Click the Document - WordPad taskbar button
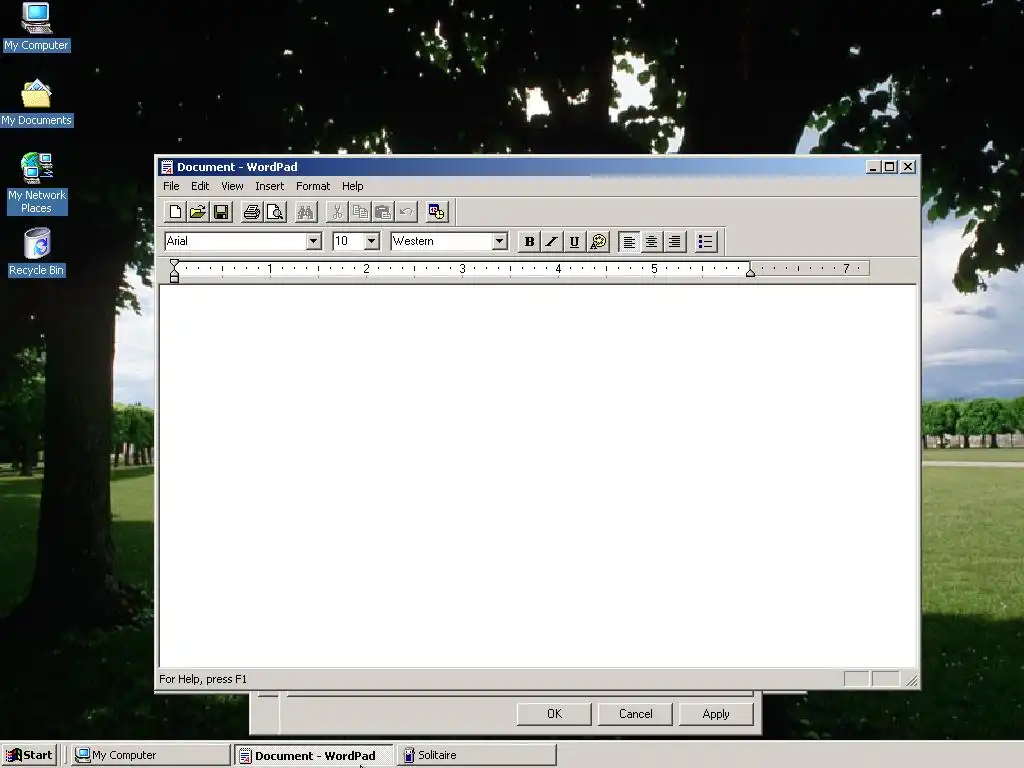 click(313, 755)
